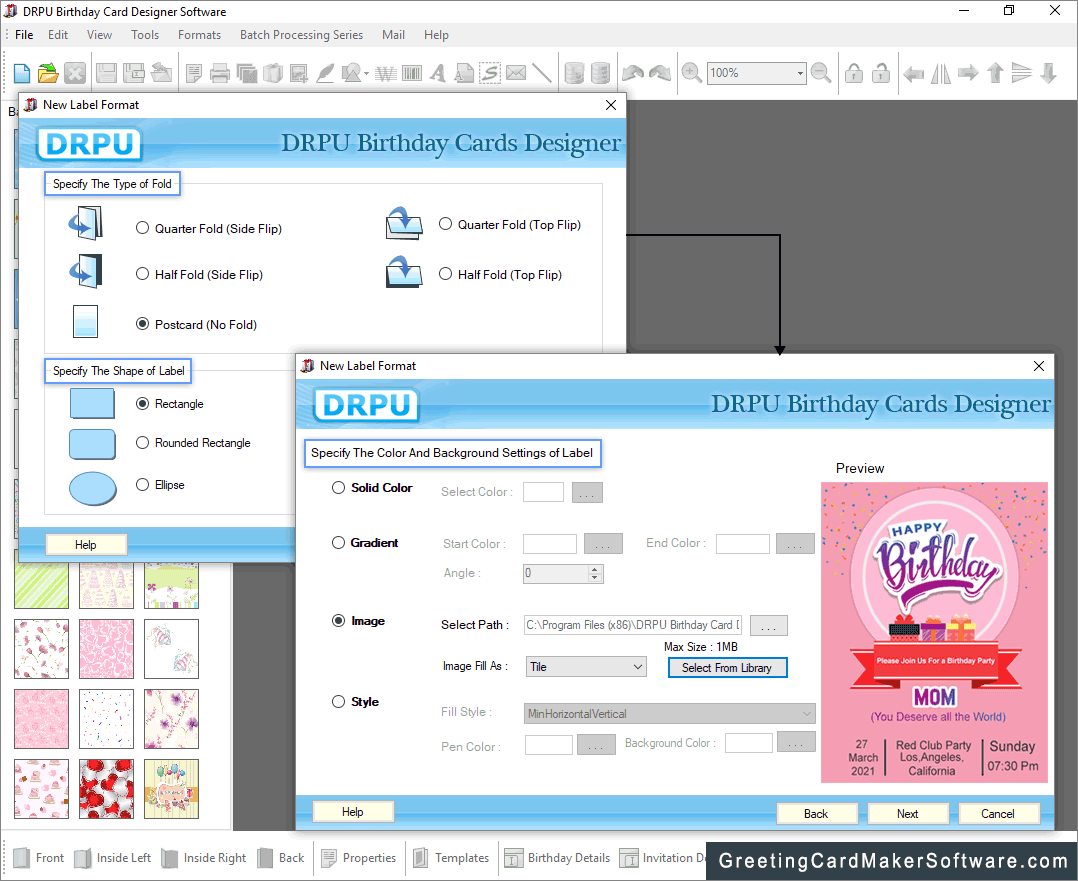
Task: Click the diagonal line drawing tool icon
Action: pos(542,73)
